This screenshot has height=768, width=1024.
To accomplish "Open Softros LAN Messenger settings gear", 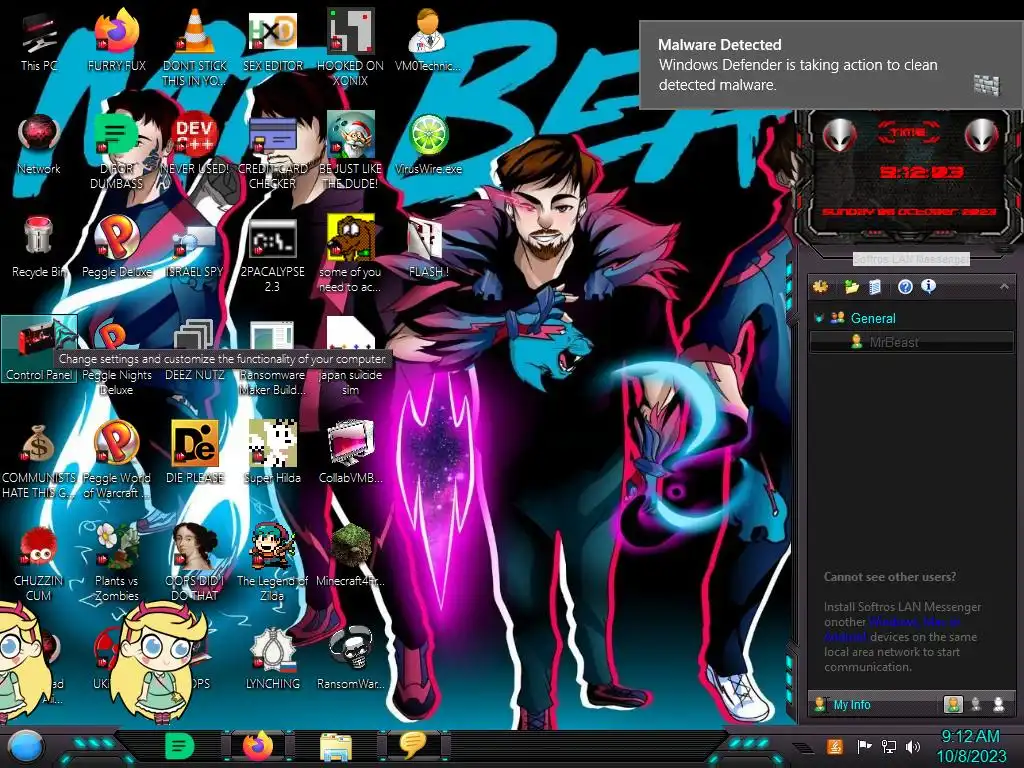I will 820,287.
